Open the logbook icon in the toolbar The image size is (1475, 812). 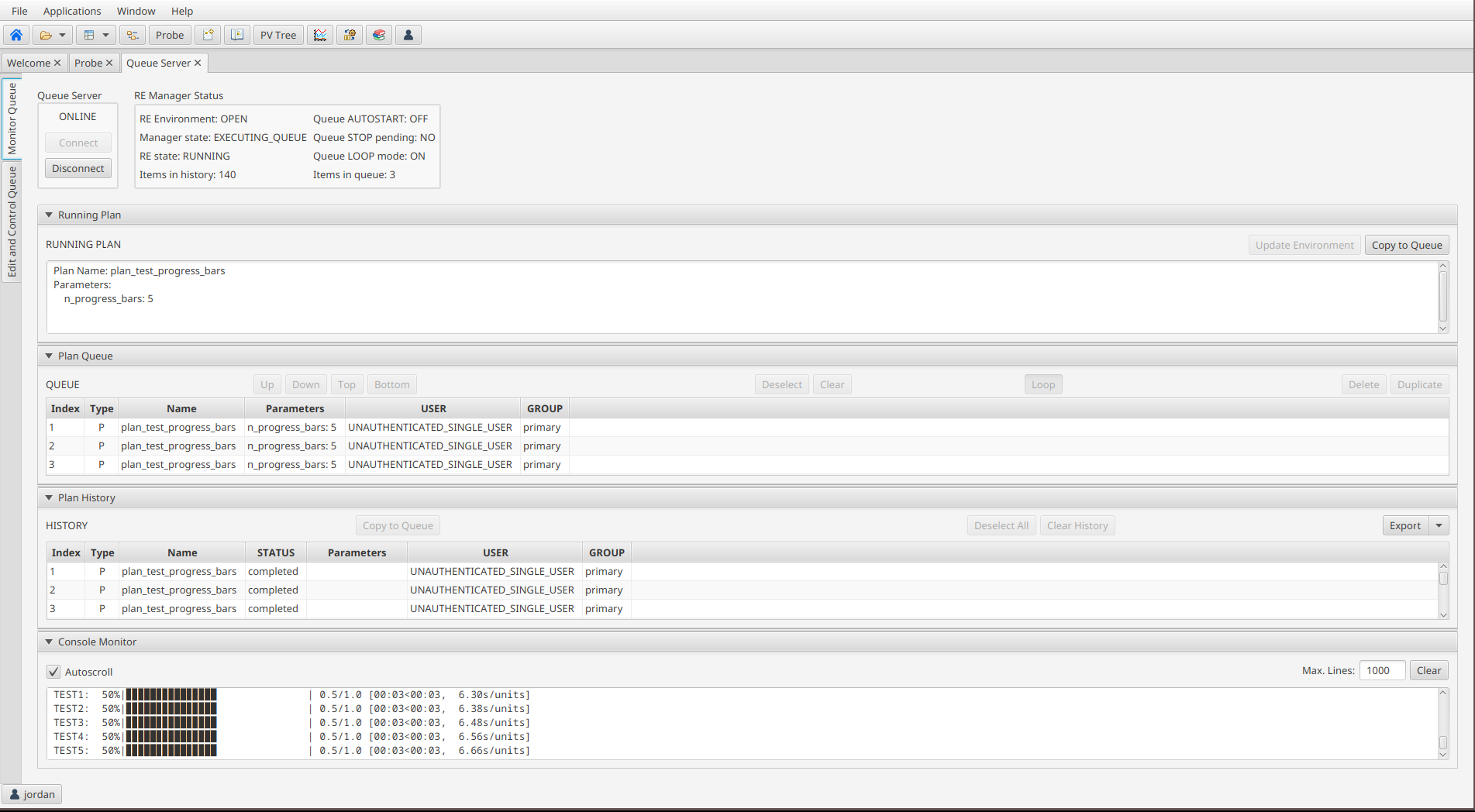237,34
